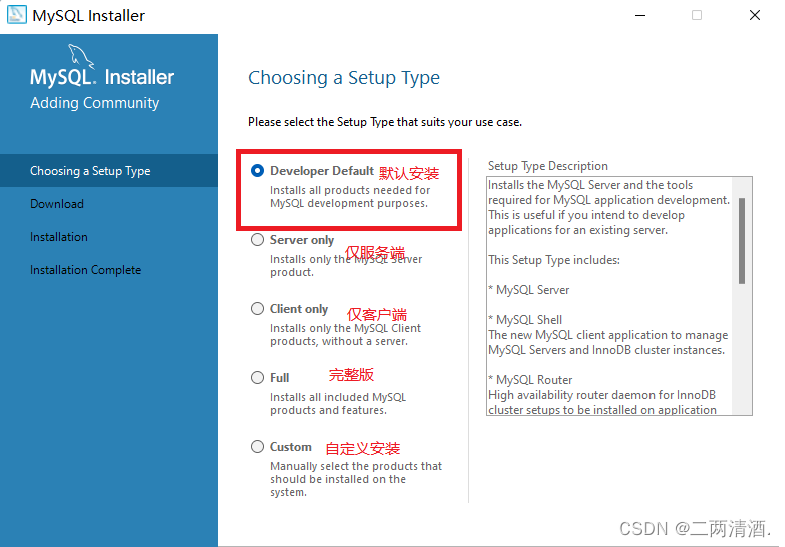Click the Full option description text
Viewport: 785px width, 547px height.
click(338, 403)
